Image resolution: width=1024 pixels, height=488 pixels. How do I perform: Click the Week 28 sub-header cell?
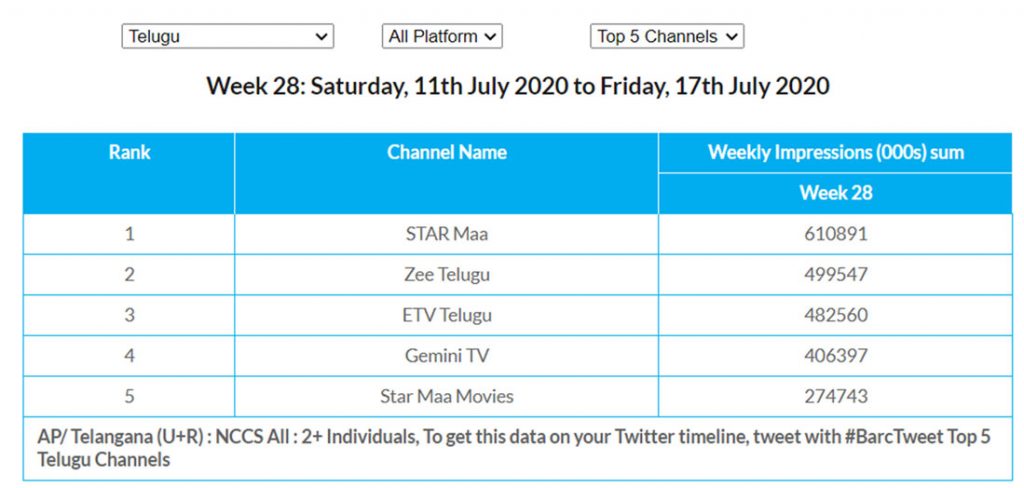(835, 193)
